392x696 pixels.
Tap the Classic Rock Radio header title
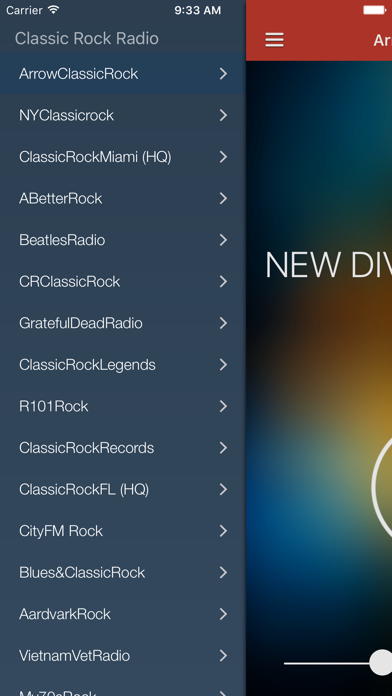(87, 39)
